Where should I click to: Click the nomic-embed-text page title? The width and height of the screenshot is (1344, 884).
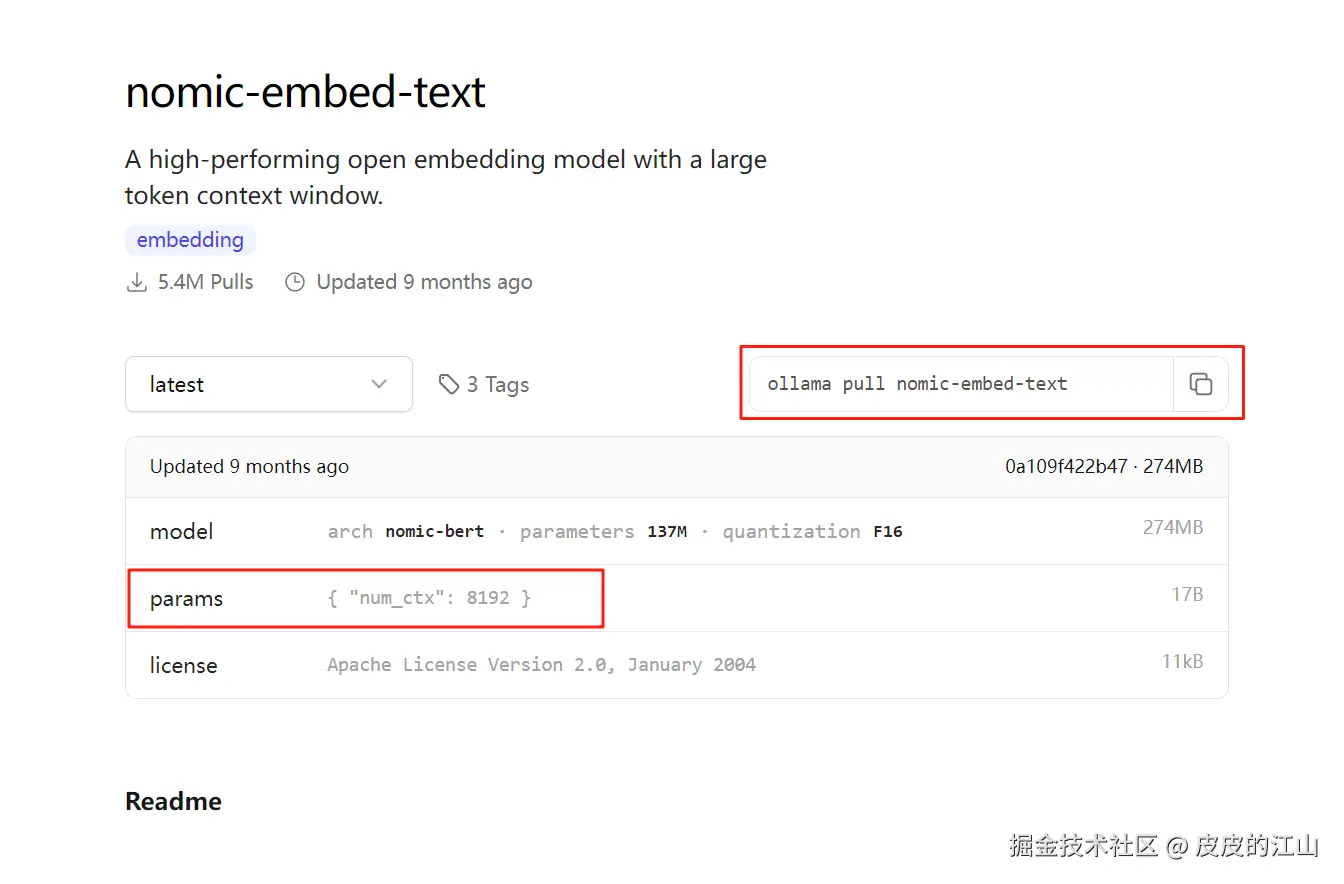click(306, 92)
